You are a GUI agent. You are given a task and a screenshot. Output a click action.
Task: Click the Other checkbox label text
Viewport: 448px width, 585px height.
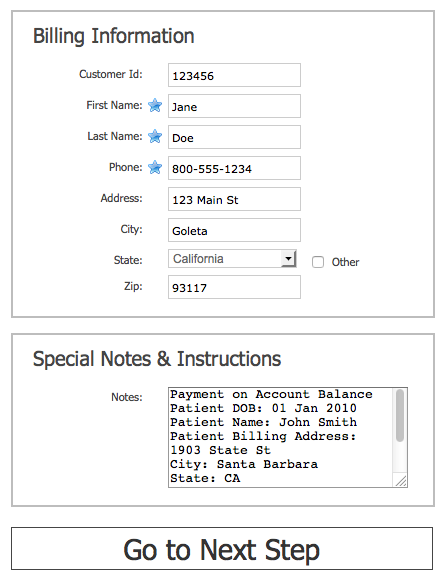tap(345, 262)
